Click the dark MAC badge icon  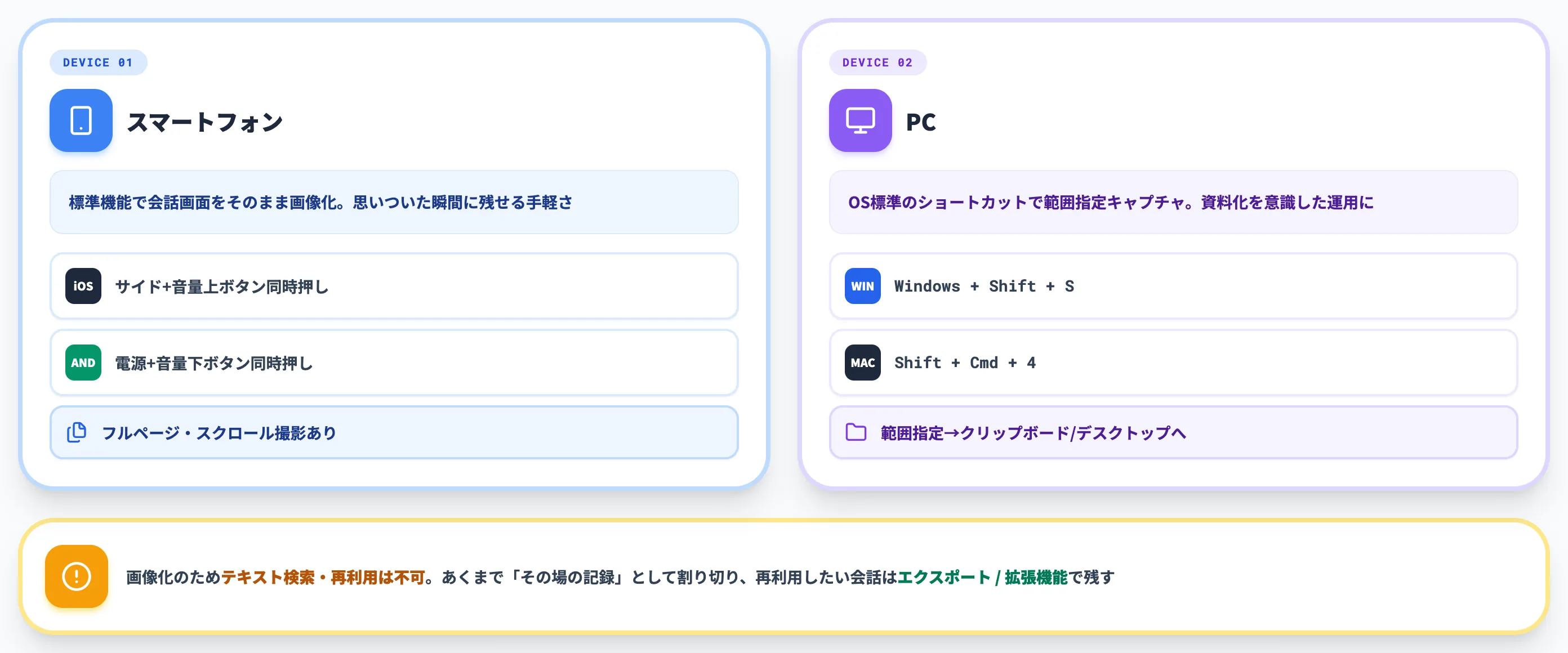[862, 363]
